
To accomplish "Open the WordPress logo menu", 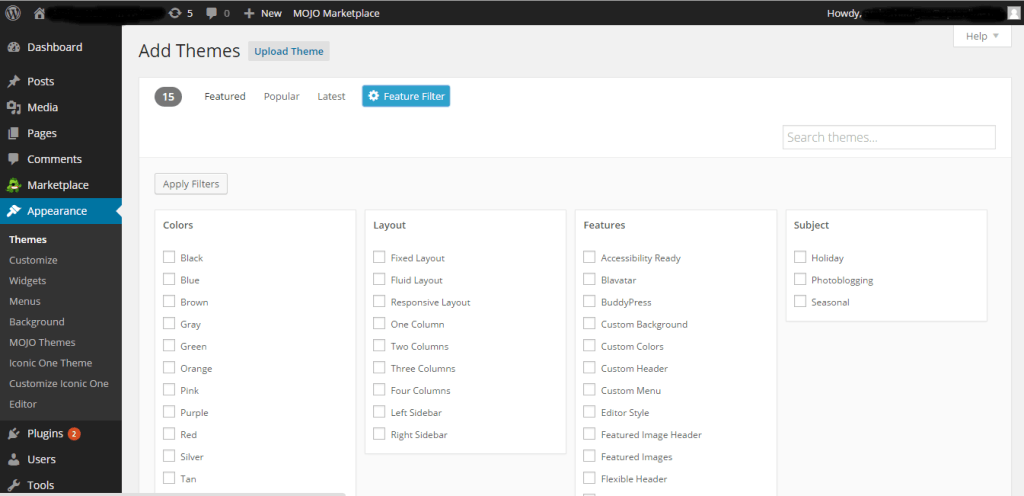I will [x=12, y=12].
